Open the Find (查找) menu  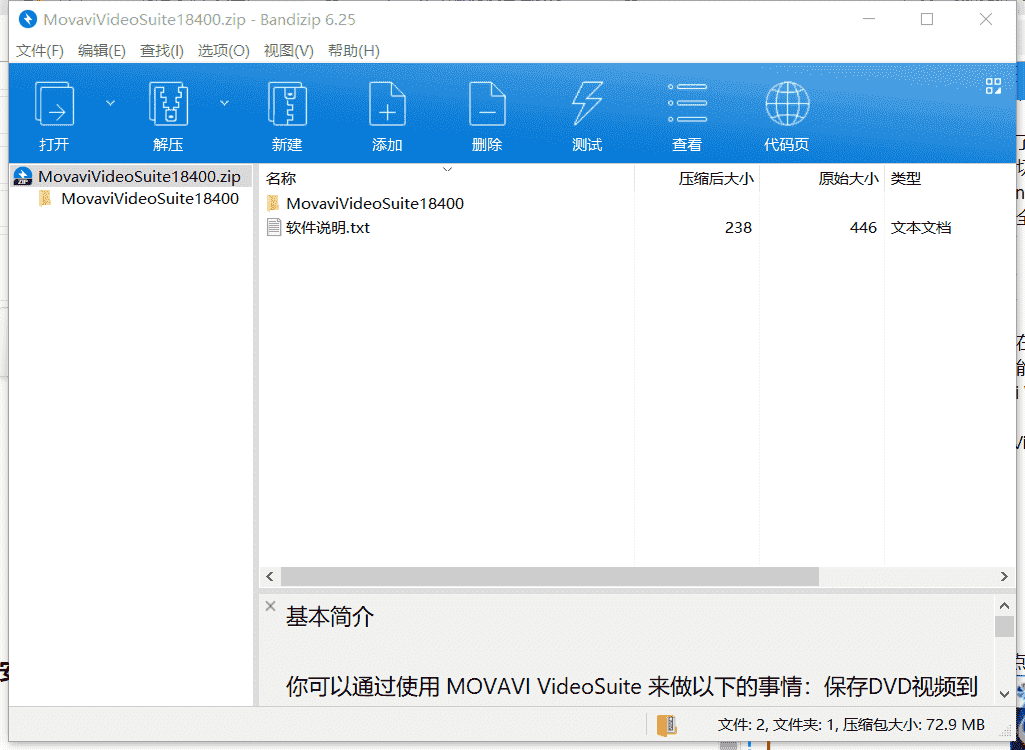161,50
